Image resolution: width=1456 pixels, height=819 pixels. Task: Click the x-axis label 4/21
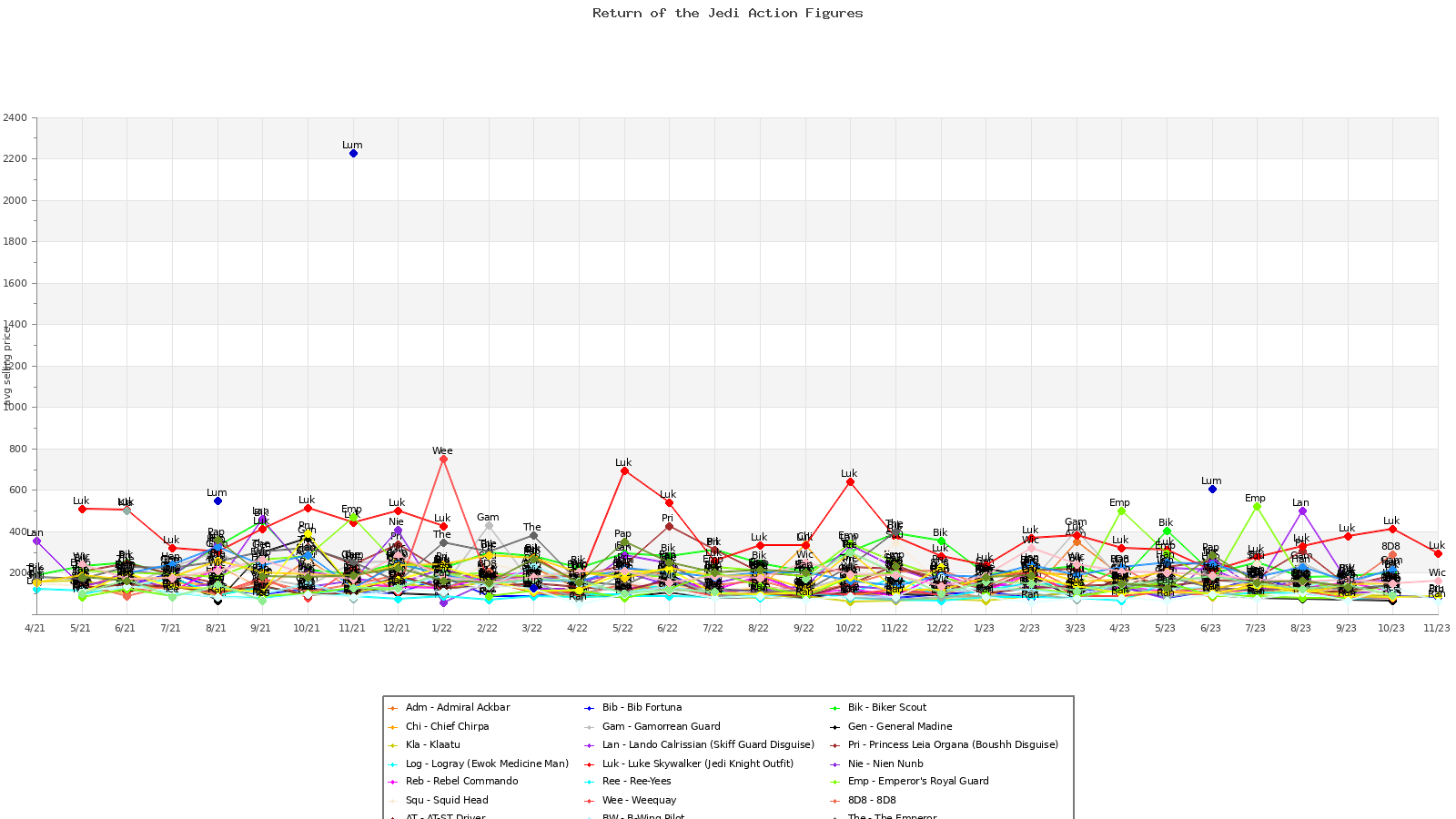(x=35, y=628)
